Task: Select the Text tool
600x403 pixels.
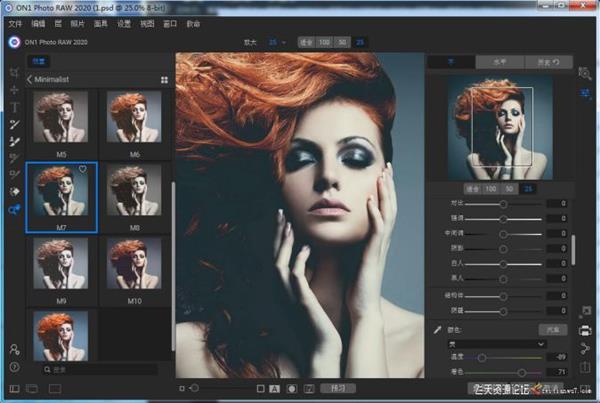Action: pyautogui.click(x=14, y=106)
